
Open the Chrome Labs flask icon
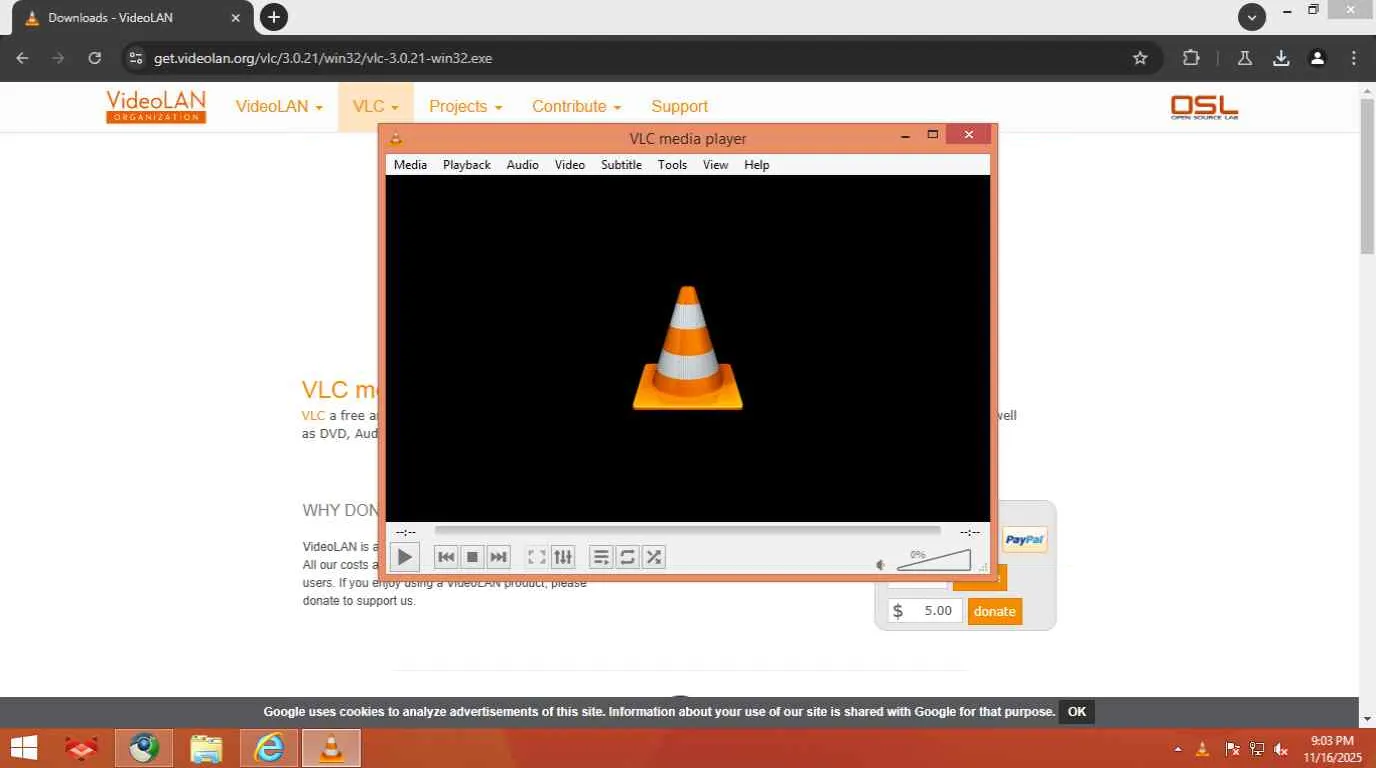[1245, 58]
